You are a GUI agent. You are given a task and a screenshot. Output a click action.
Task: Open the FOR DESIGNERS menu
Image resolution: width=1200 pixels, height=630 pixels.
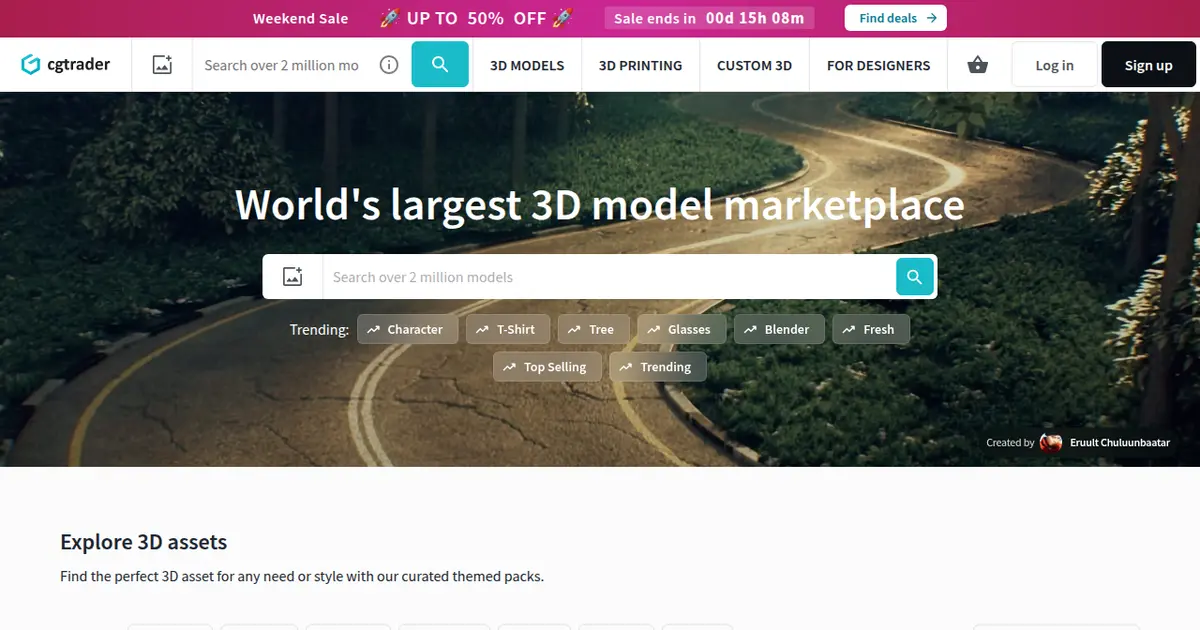click(878, 65)
